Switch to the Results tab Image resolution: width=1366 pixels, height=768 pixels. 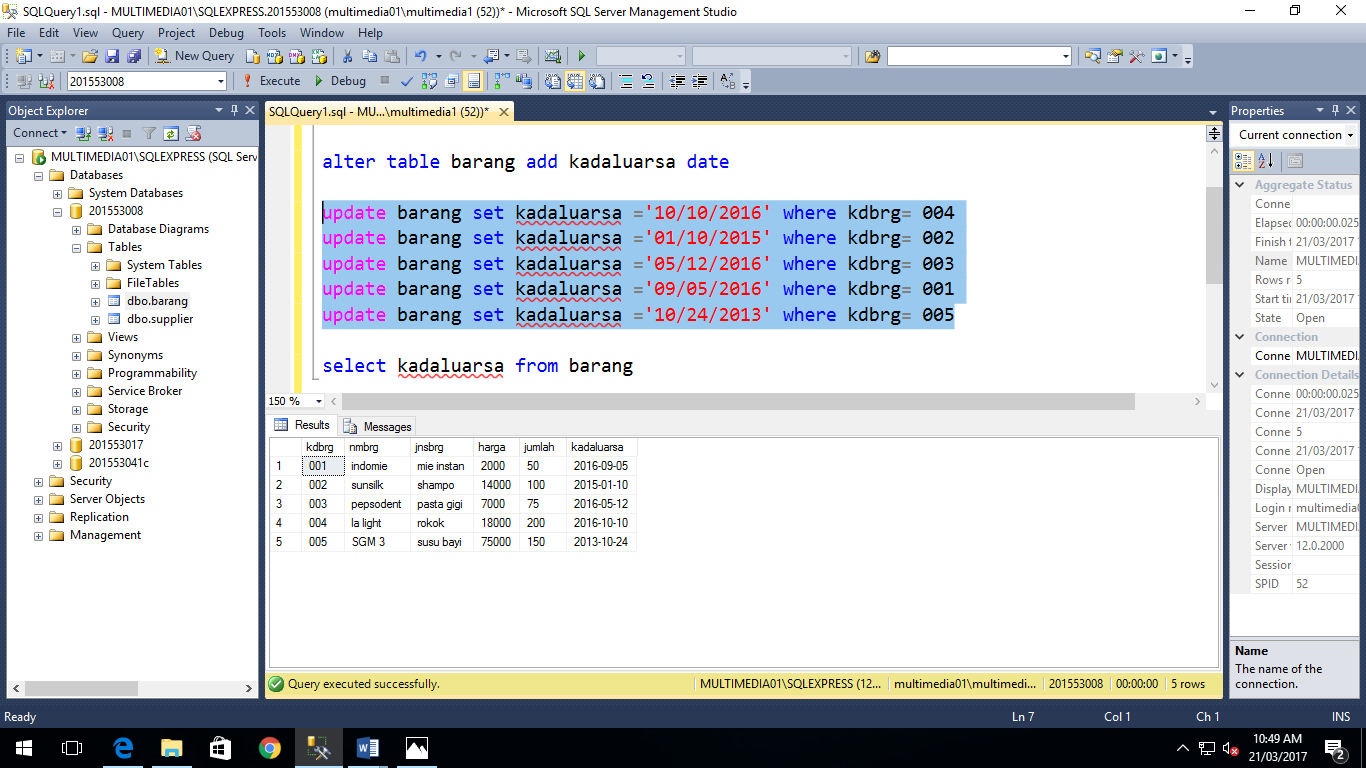click(302, 425)
